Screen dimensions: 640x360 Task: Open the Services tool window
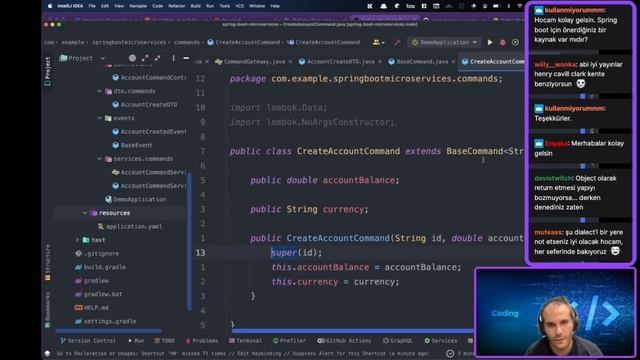pos(441,340)
